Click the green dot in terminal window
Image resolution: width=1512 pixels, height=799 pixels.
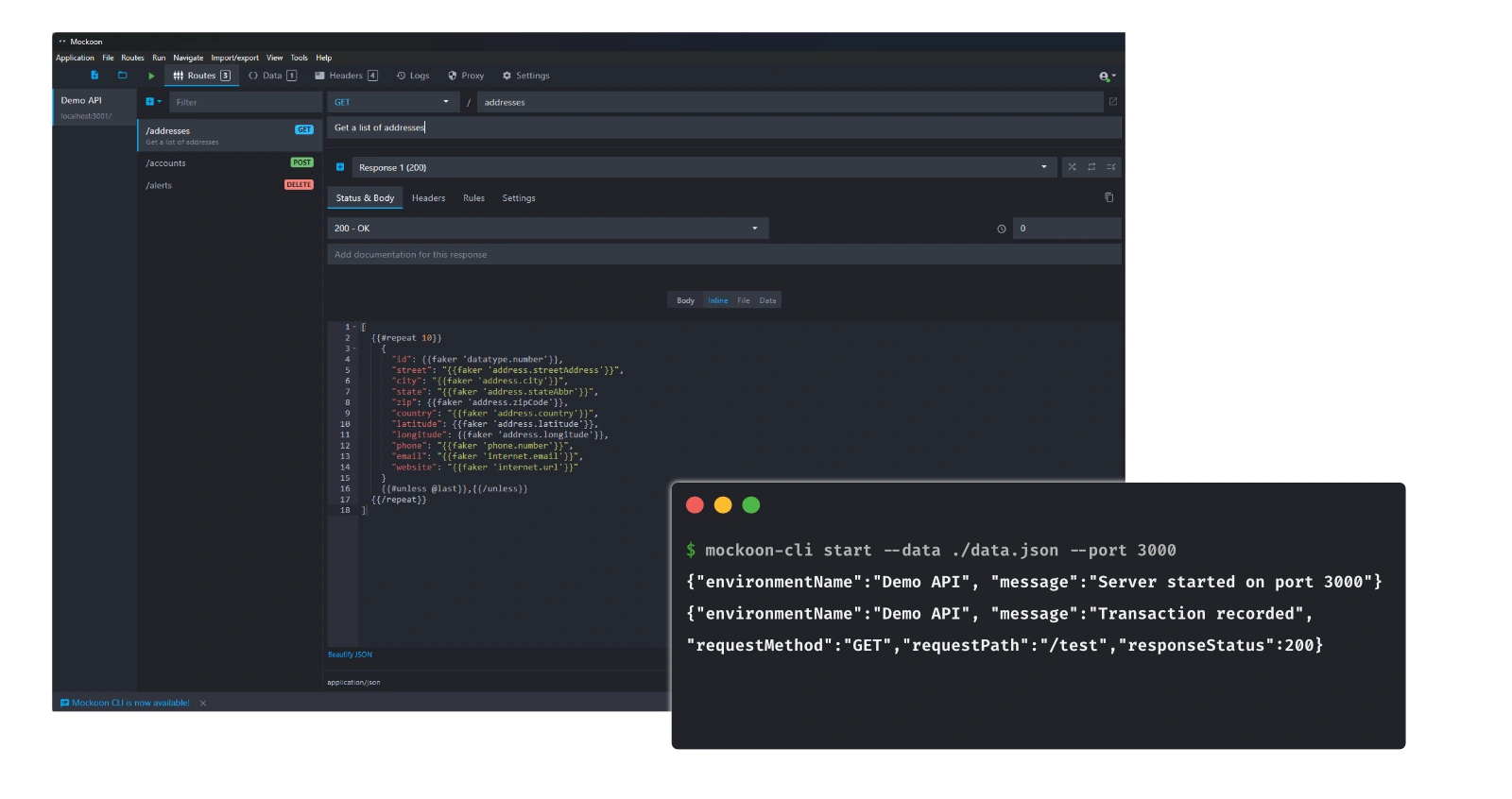[751, 505]
